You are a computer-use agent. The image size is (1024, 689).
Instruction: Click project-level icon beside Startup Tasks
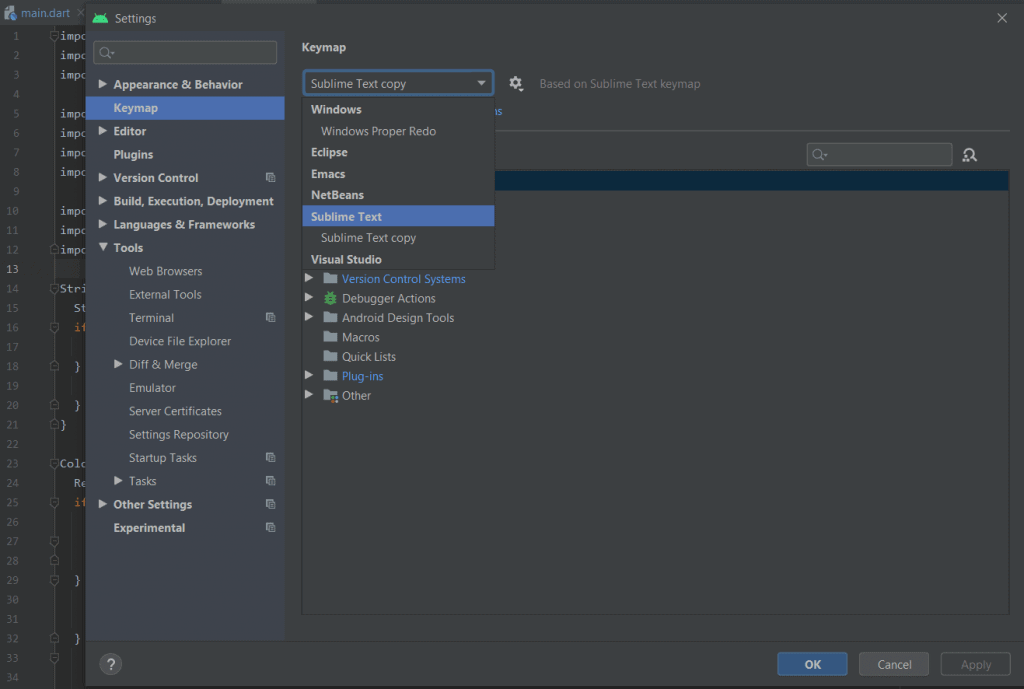pos(270,457)
